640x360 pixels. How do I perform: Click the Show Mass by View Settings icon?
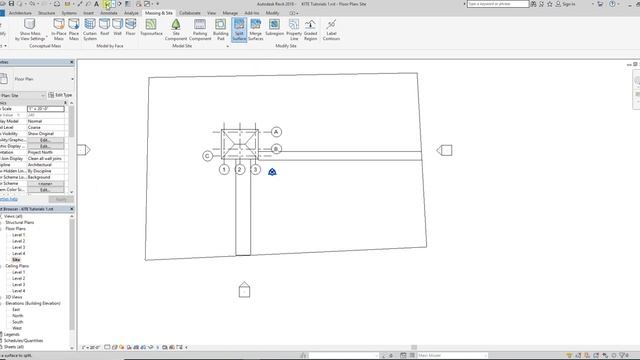pyautogui.click(x=30, y=24)
